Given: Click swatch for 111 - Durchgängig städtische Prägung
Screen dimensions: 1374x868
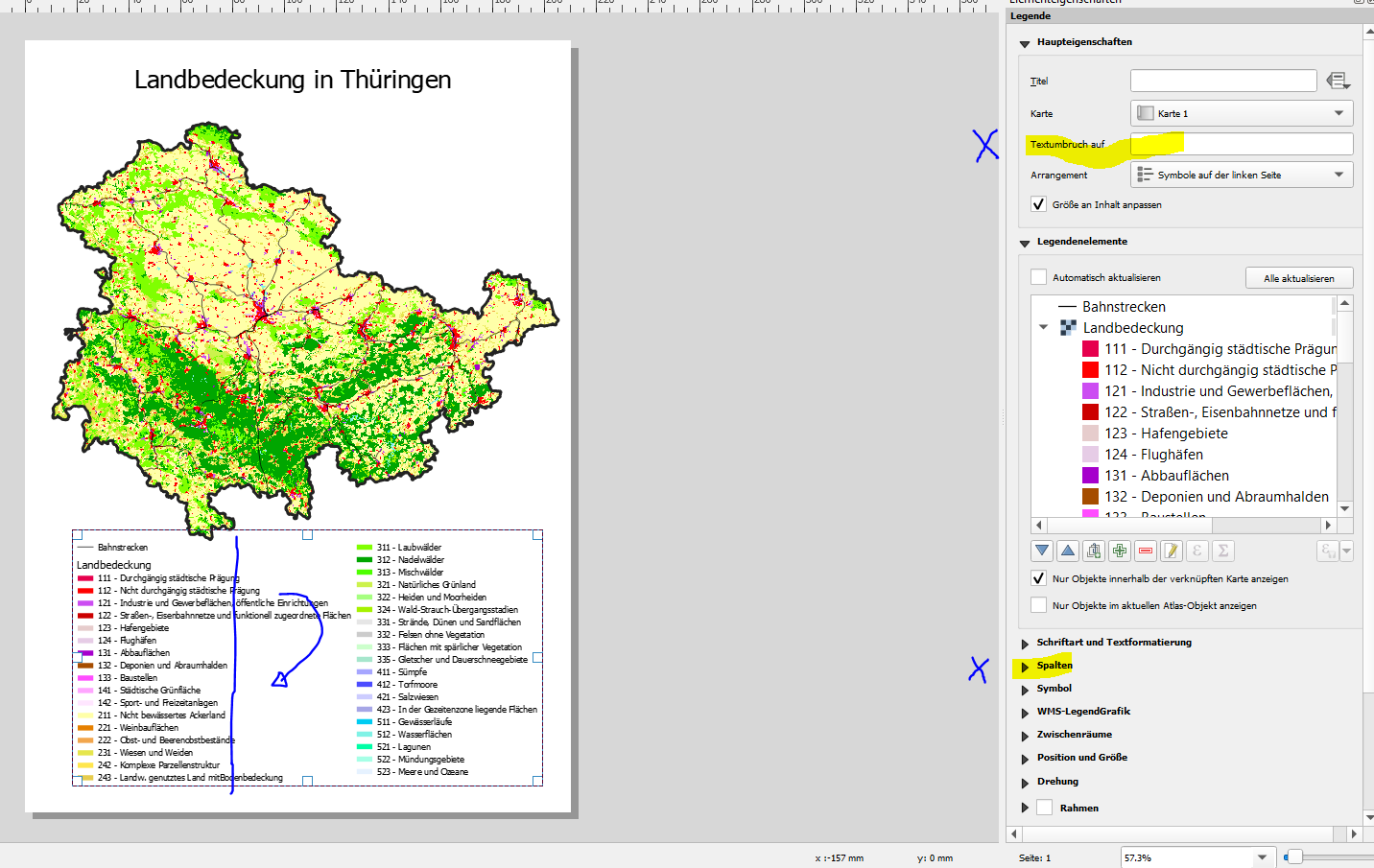Looking at the screenshot, I should [x=1091, y=349].
